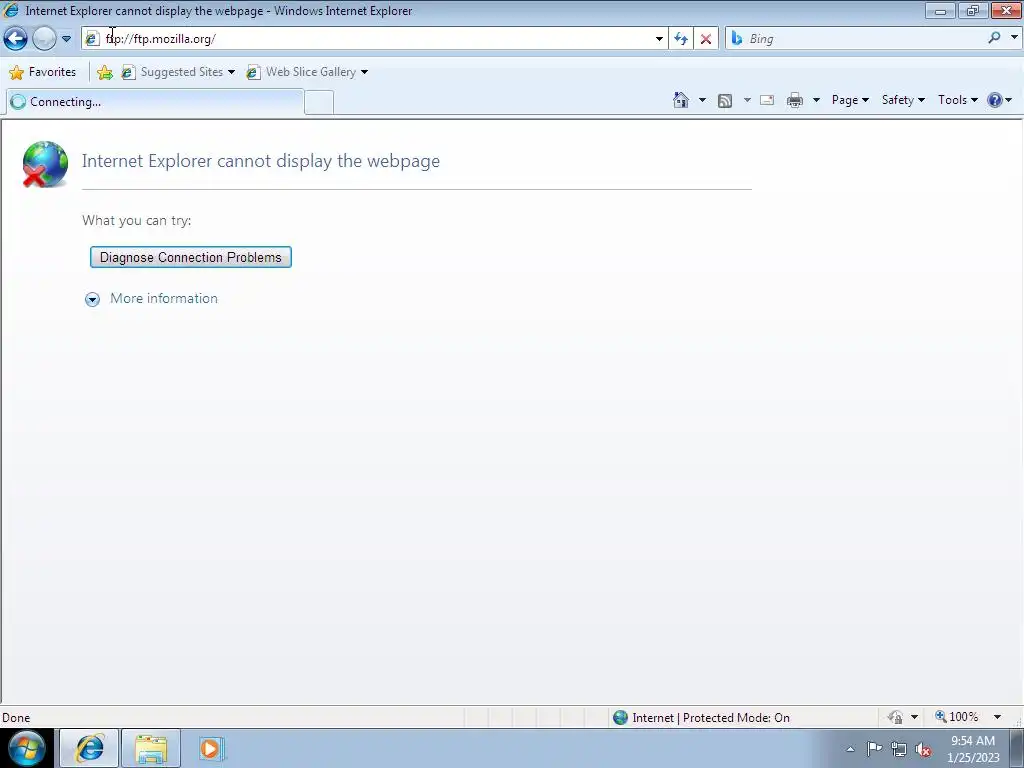The image size is (1024, 768).
Task: Click Internet Explorer taskbar icon
Action: pyautogui.click(x=89, y=748)
